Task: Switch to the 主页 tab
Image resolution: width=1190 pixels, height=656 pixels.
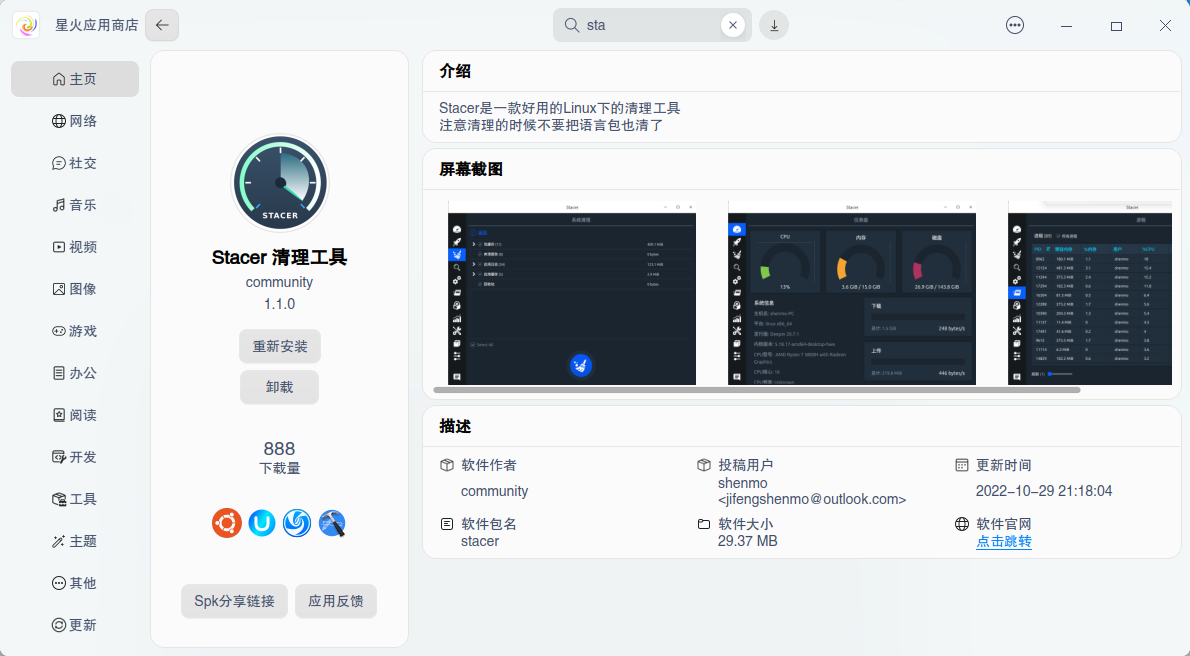Action: [75, 78]
